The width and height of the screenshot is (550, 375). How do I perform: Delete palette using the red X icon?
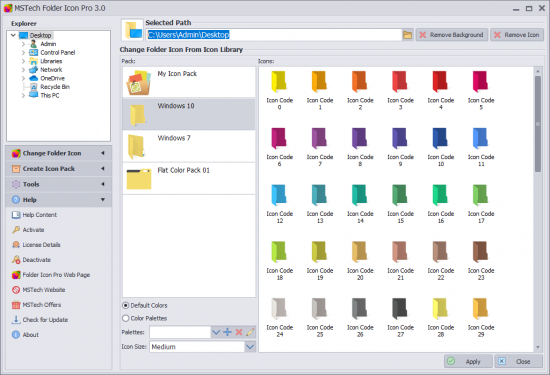coord(239,332)
